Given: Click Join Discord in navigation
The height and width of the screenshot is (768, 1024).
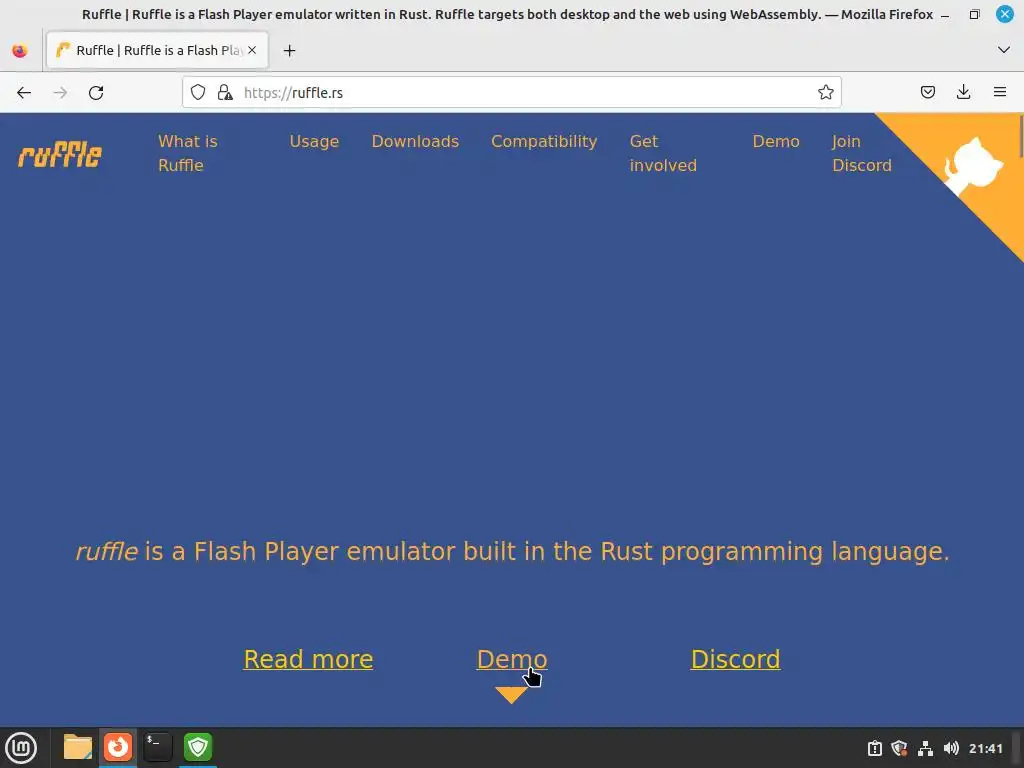Looking at the screenshot, I should (861, 153).
